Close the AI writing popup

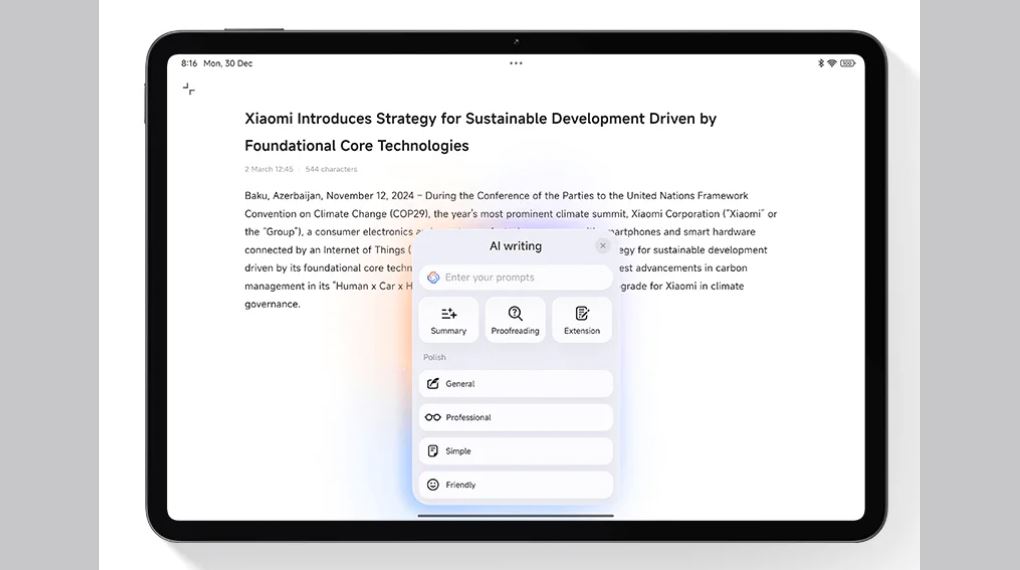pos(603,246)
